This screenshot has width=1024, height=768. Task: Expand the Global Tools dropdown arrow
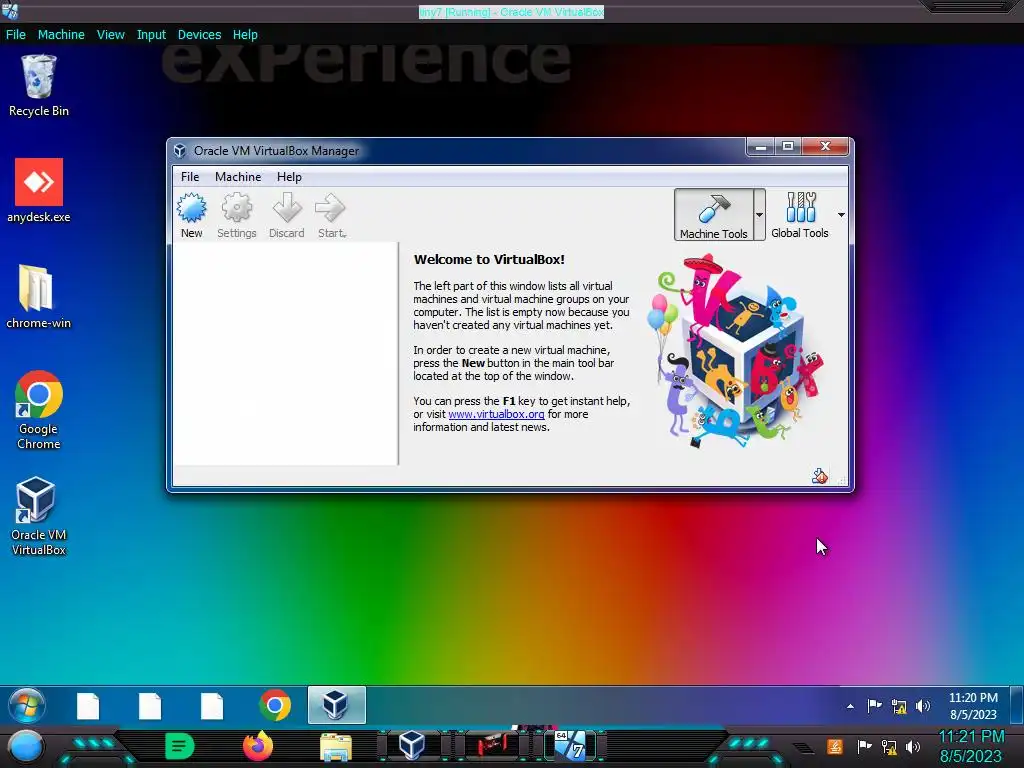tap(841, 215)
